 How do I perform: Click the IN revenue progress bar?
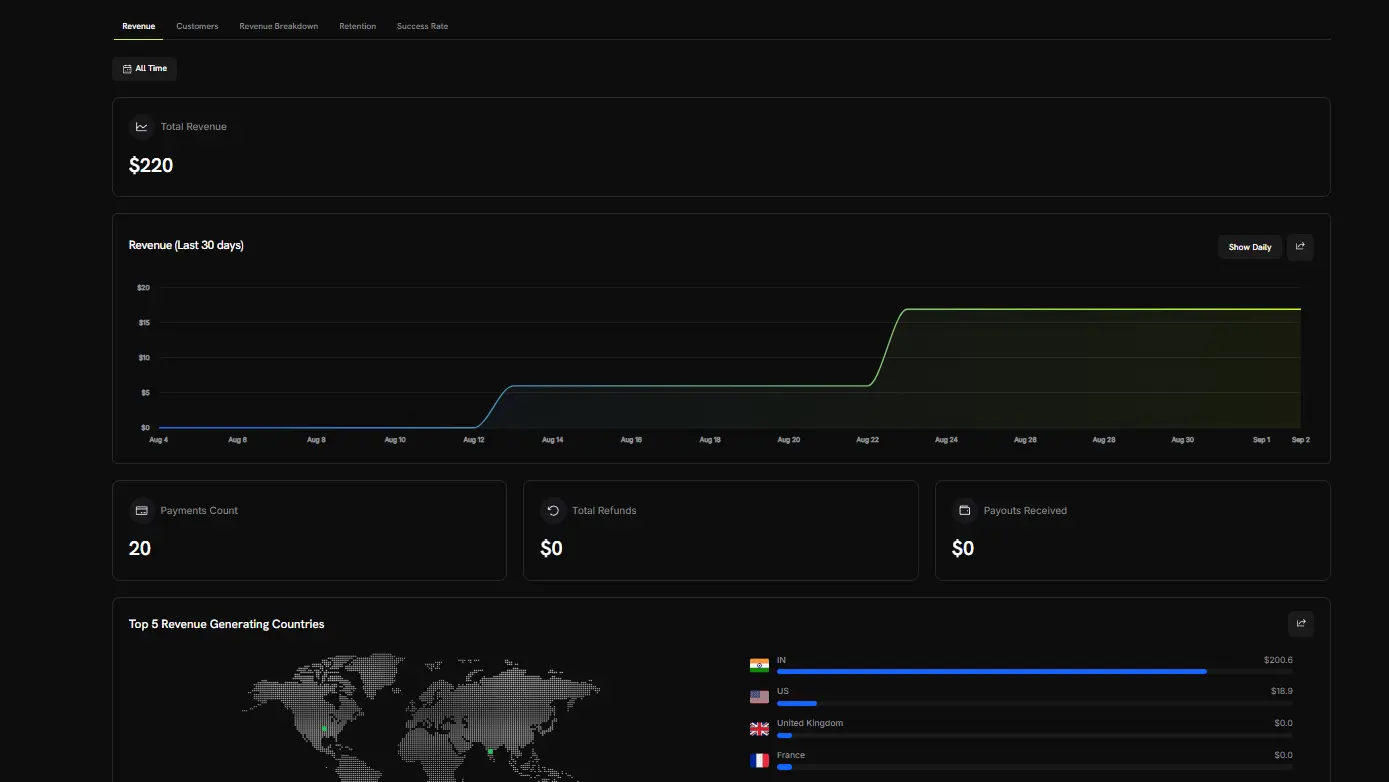(x=1034, y=672)
